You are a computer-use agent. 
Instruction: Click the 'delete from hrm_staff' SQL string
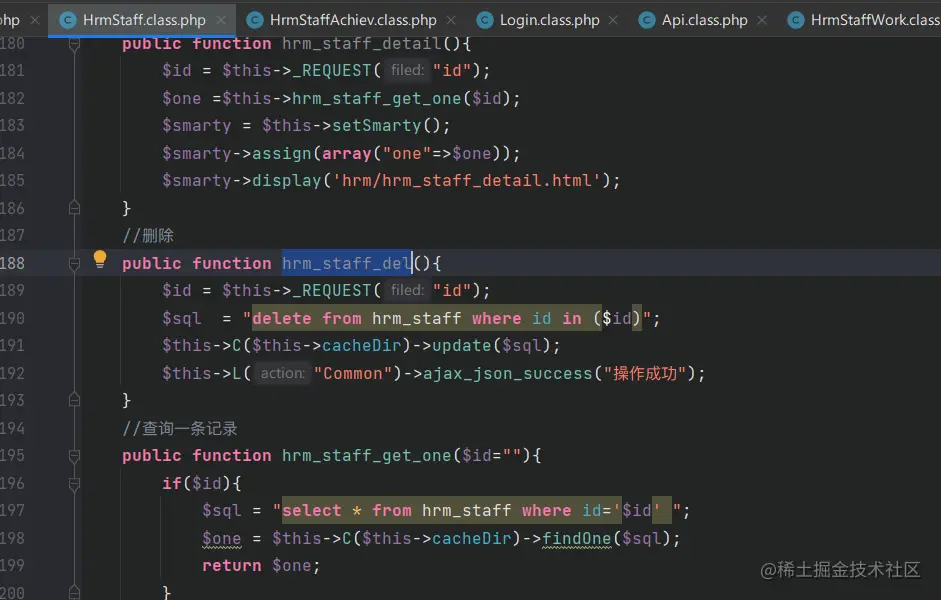click(x=447, y=318)
